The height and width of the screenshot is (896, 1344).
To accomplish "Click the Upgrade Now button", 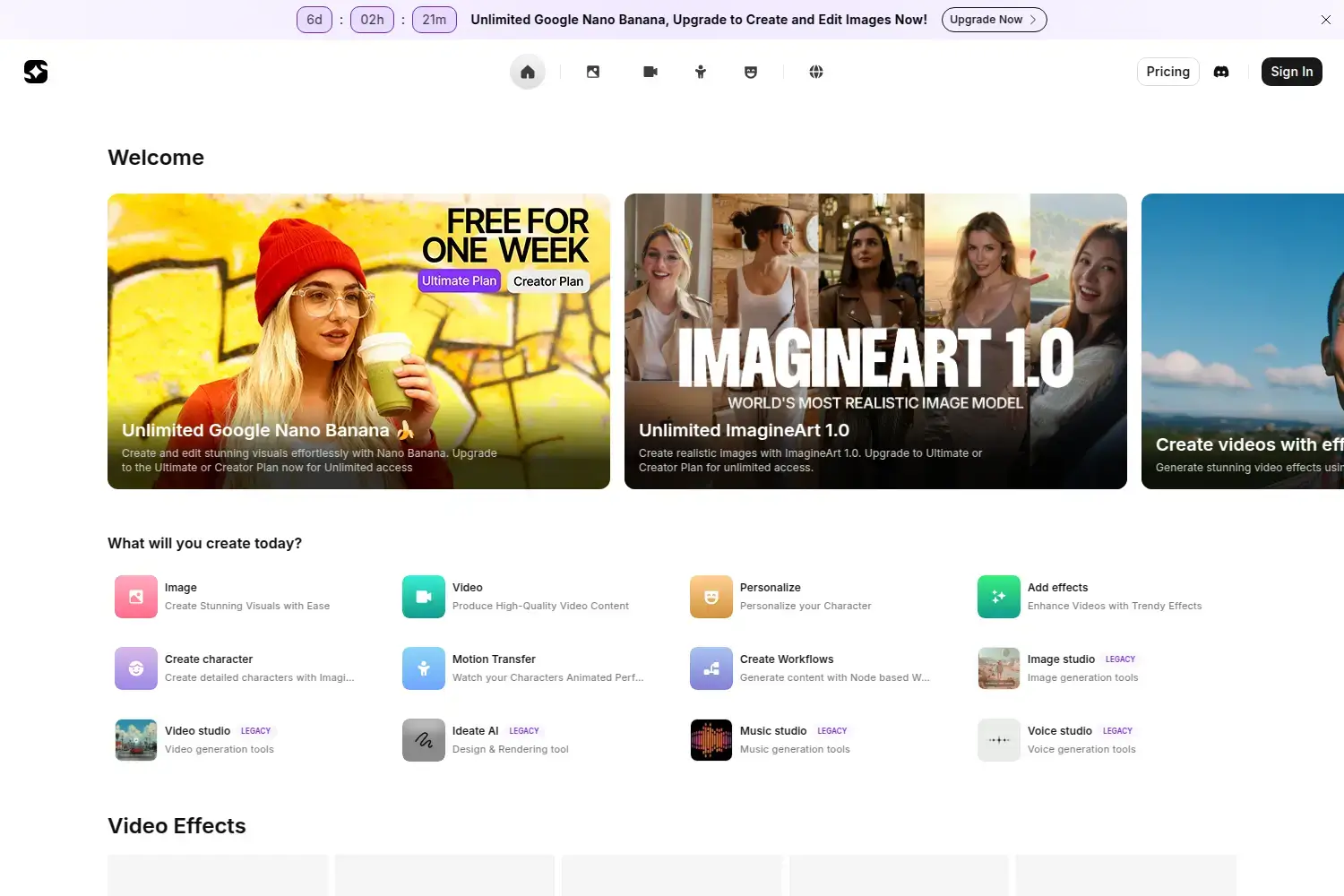I will (994, 19).
